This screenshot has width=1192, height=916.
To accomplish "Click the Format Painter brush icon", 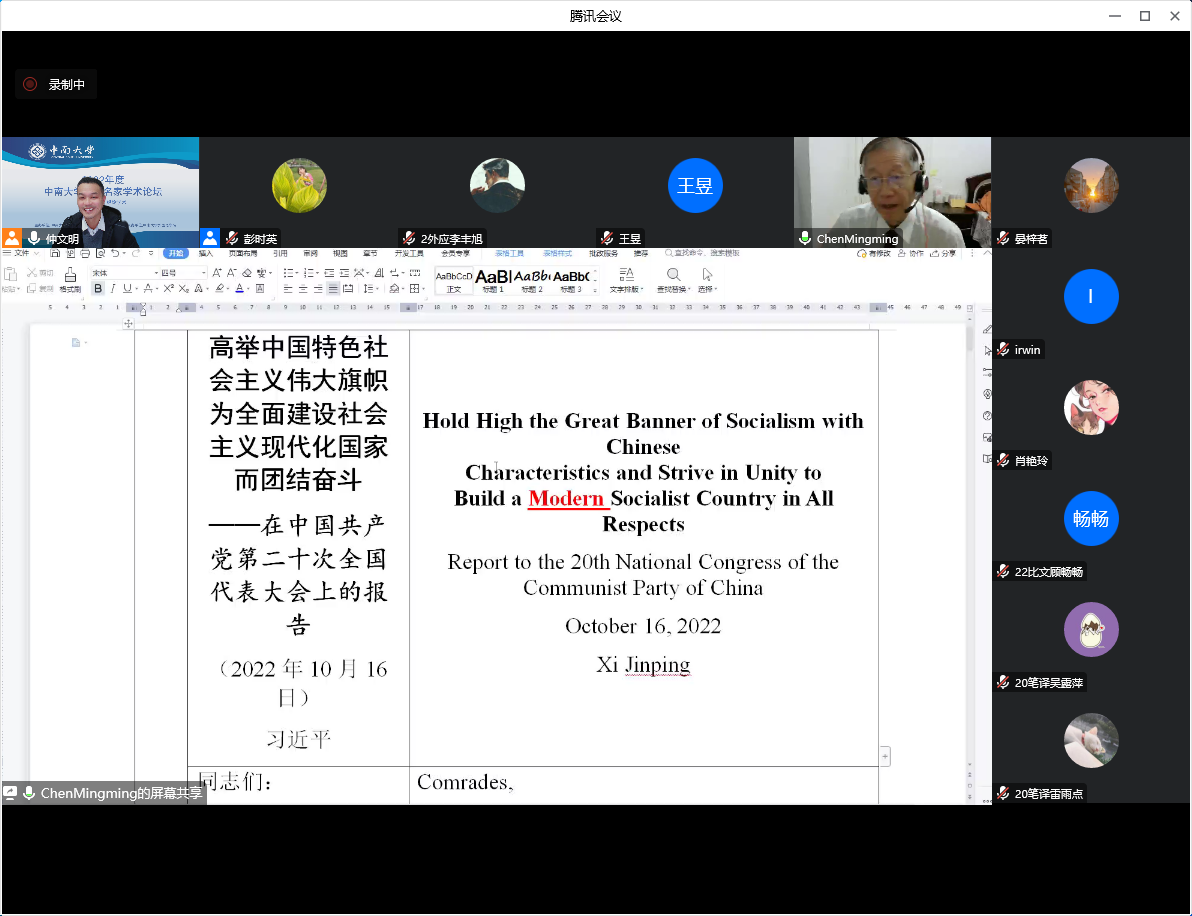I will pyautogui.click(x=70, y=275).
